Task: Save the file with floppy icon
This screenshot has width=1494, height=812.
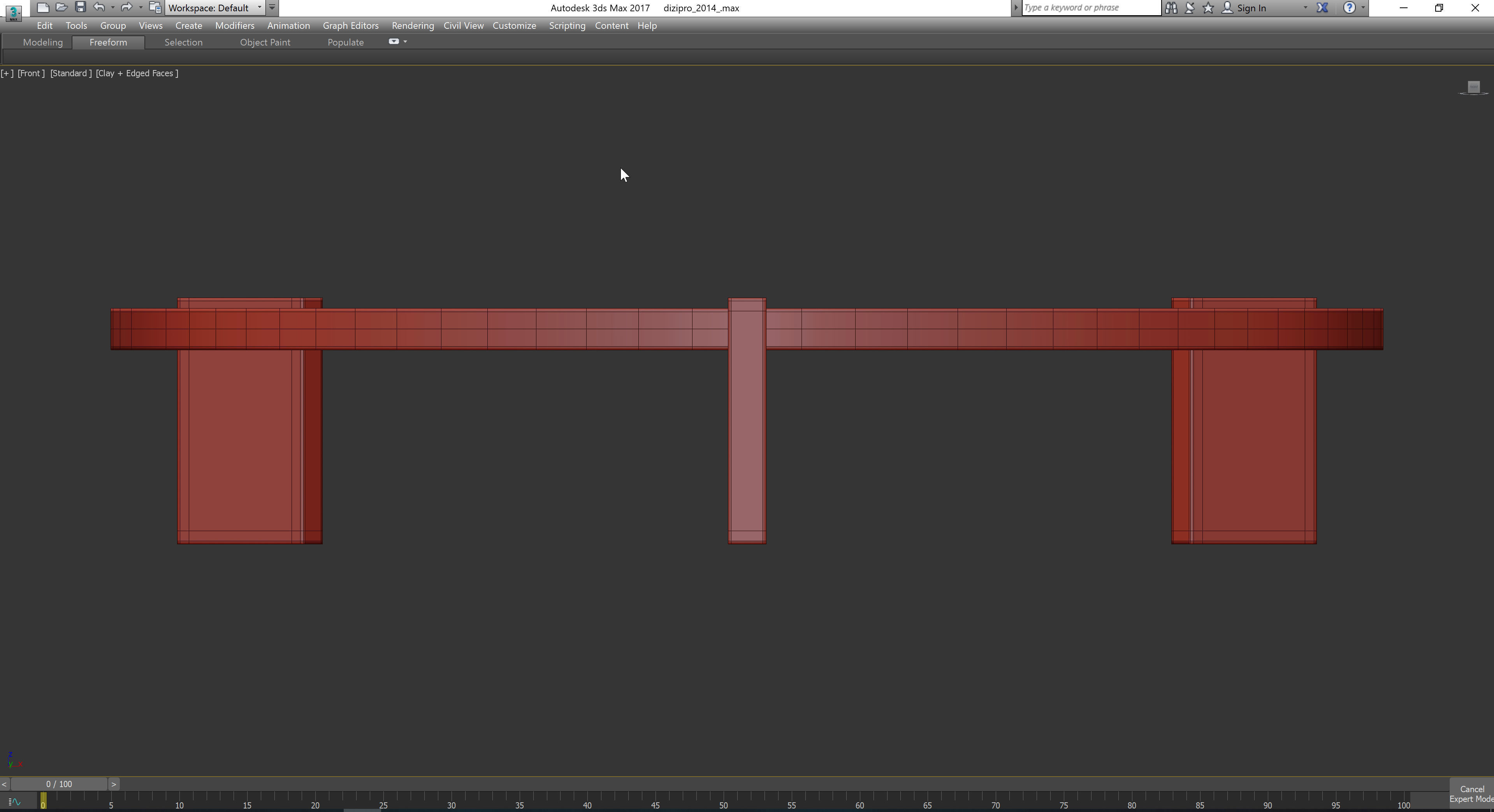Action: click(81, 7)
